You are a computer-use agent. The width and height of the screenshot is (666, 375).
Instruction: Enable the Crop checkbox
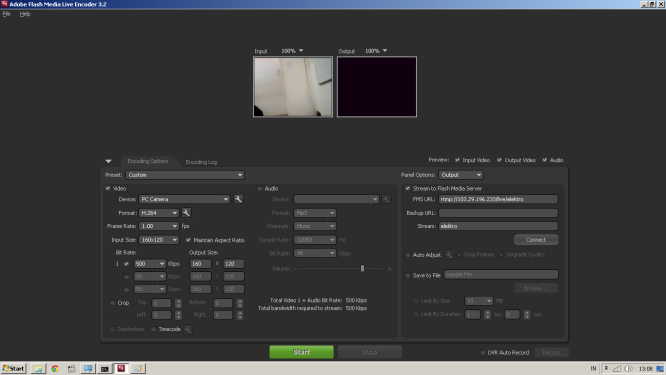point(113,303)
